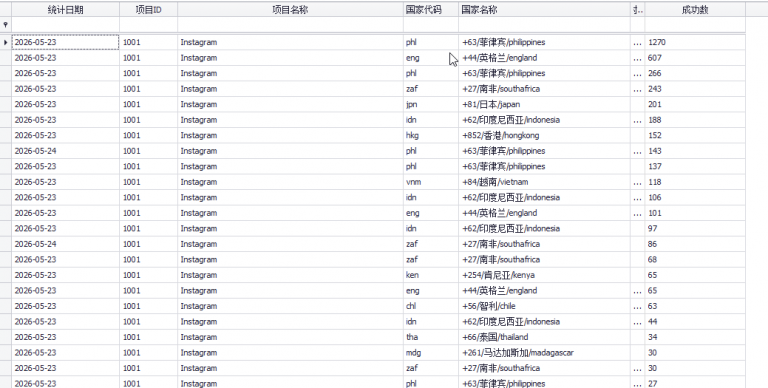The height and width of the screenshot is (388, 768).
Task: Select the success count cell 201
Action: 695,104
